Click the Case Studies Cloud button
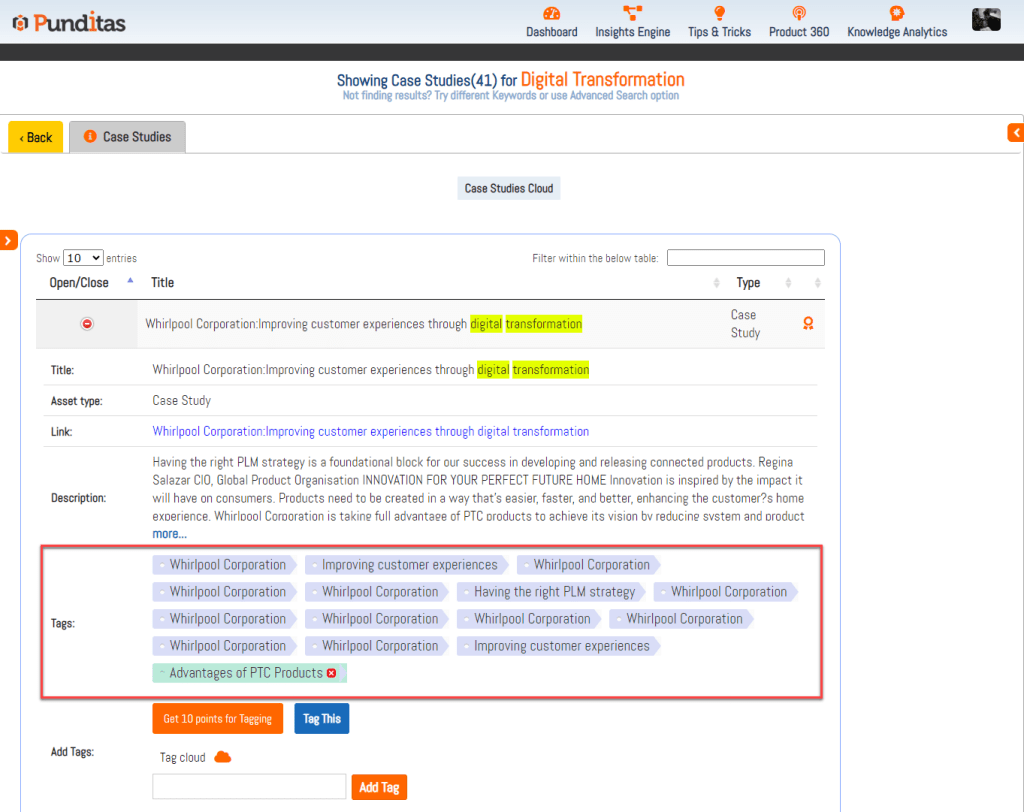The height and width of the screenshot is (812, 1024). pyautogui.click(x=508, y=188)
